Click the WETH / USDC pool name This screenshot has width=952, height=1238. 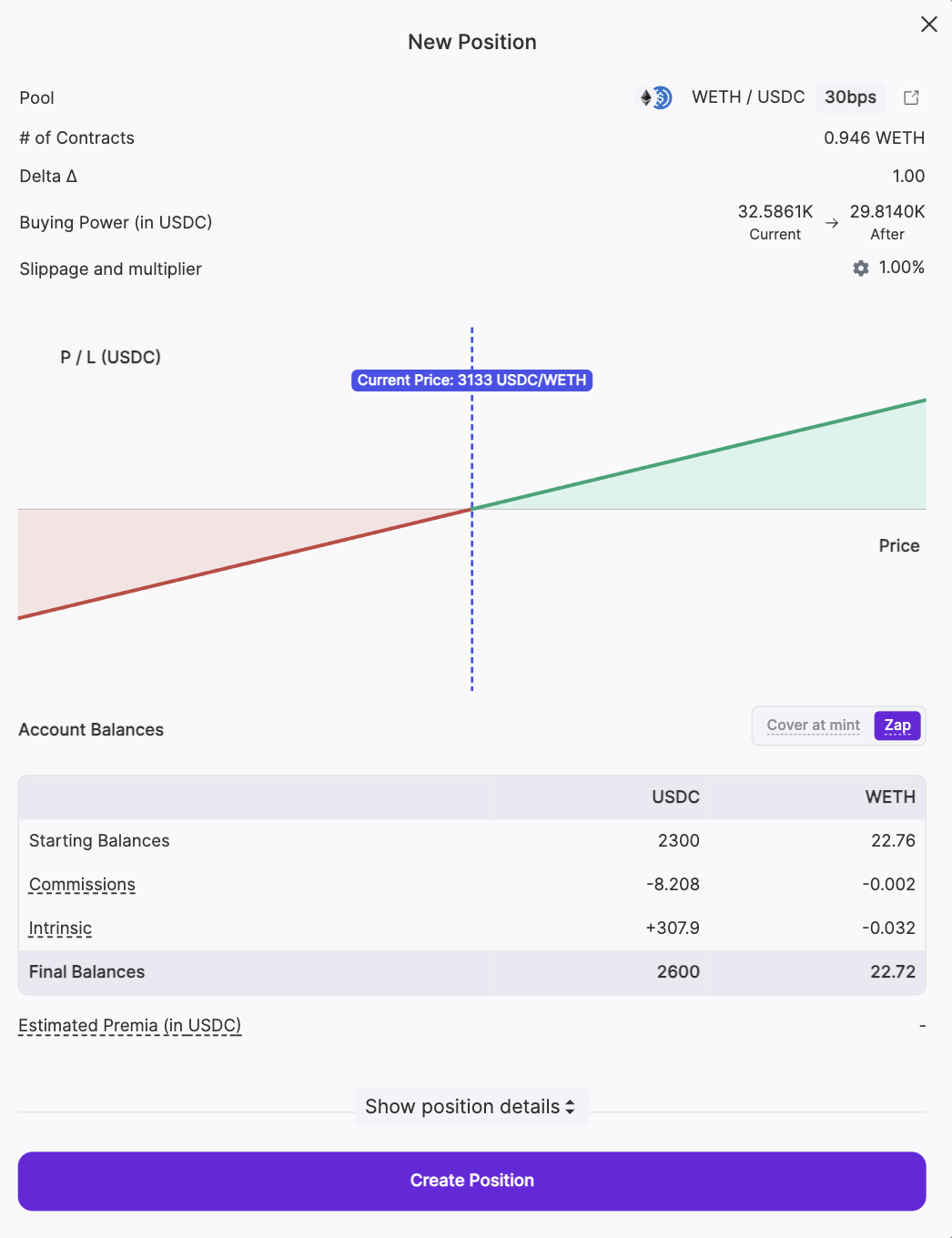[x=748, y=97]
